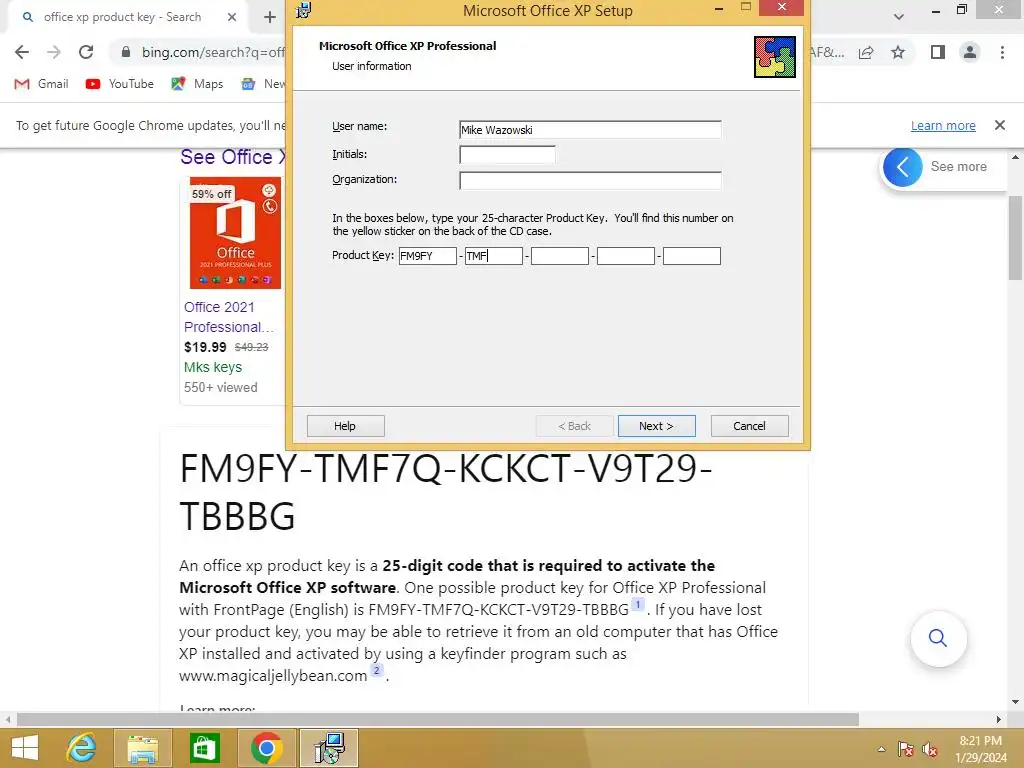Open Chrome profile menu
The height and width of the screenshot is (768, 1024).
pyautogui.click(x=970, y=52)
